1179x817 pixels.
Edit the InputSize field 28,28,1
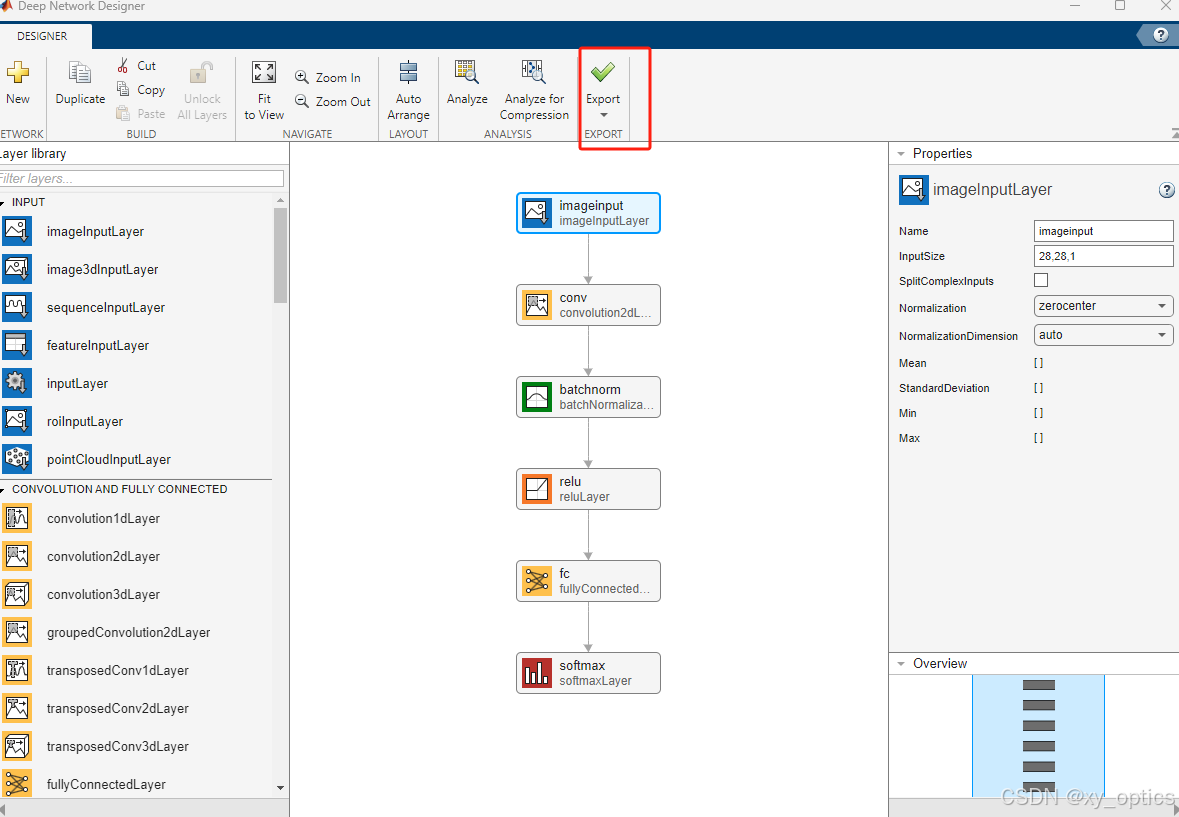click(x=1103, y=256)
